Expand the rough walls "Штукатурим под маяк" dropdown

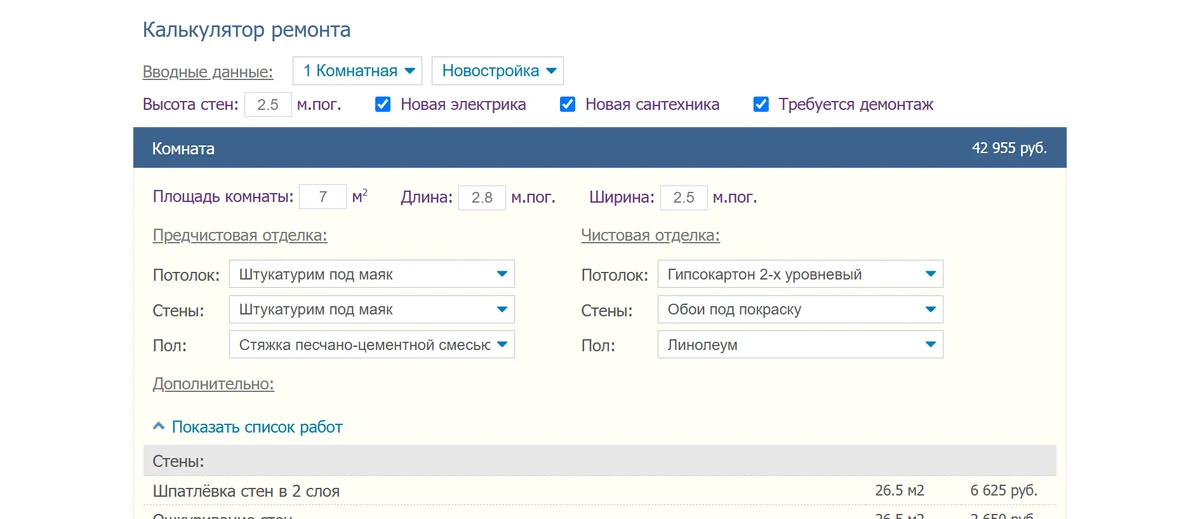tap(372, 310)
